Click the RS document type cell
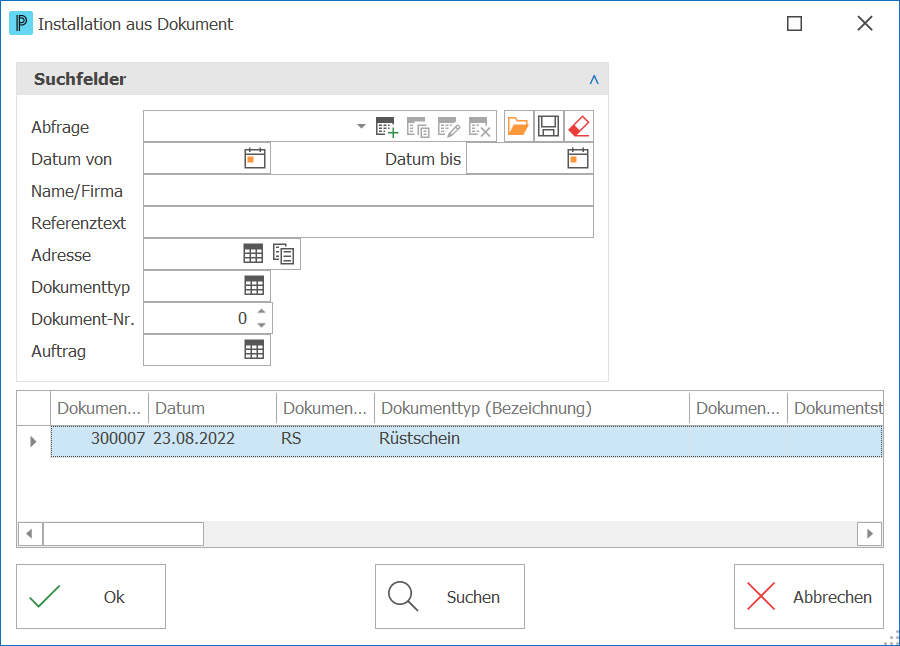 click(x=326, y=439)
